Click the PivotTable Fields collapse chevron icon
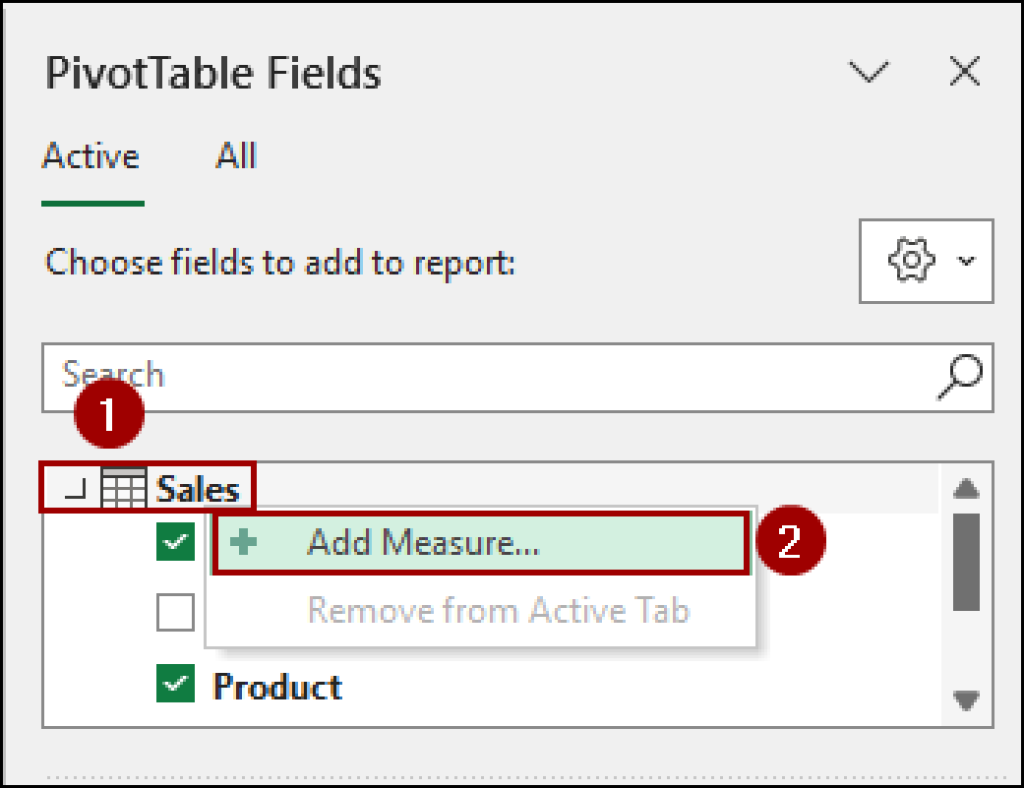The height and width of the screenshot is (788, 1024). point(869,71)
